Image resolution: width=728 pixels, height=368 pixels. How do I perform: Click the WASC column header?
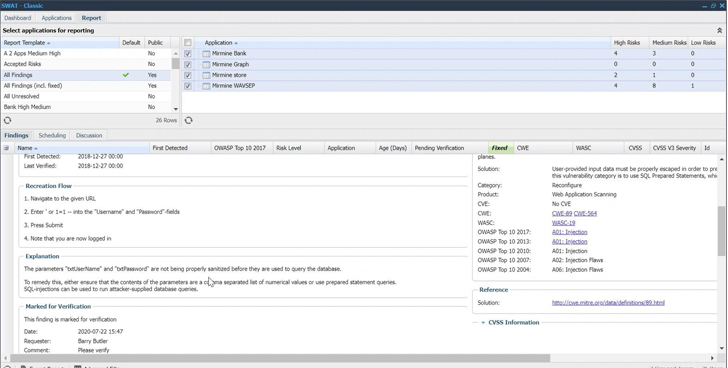click(x=598, y=148)
